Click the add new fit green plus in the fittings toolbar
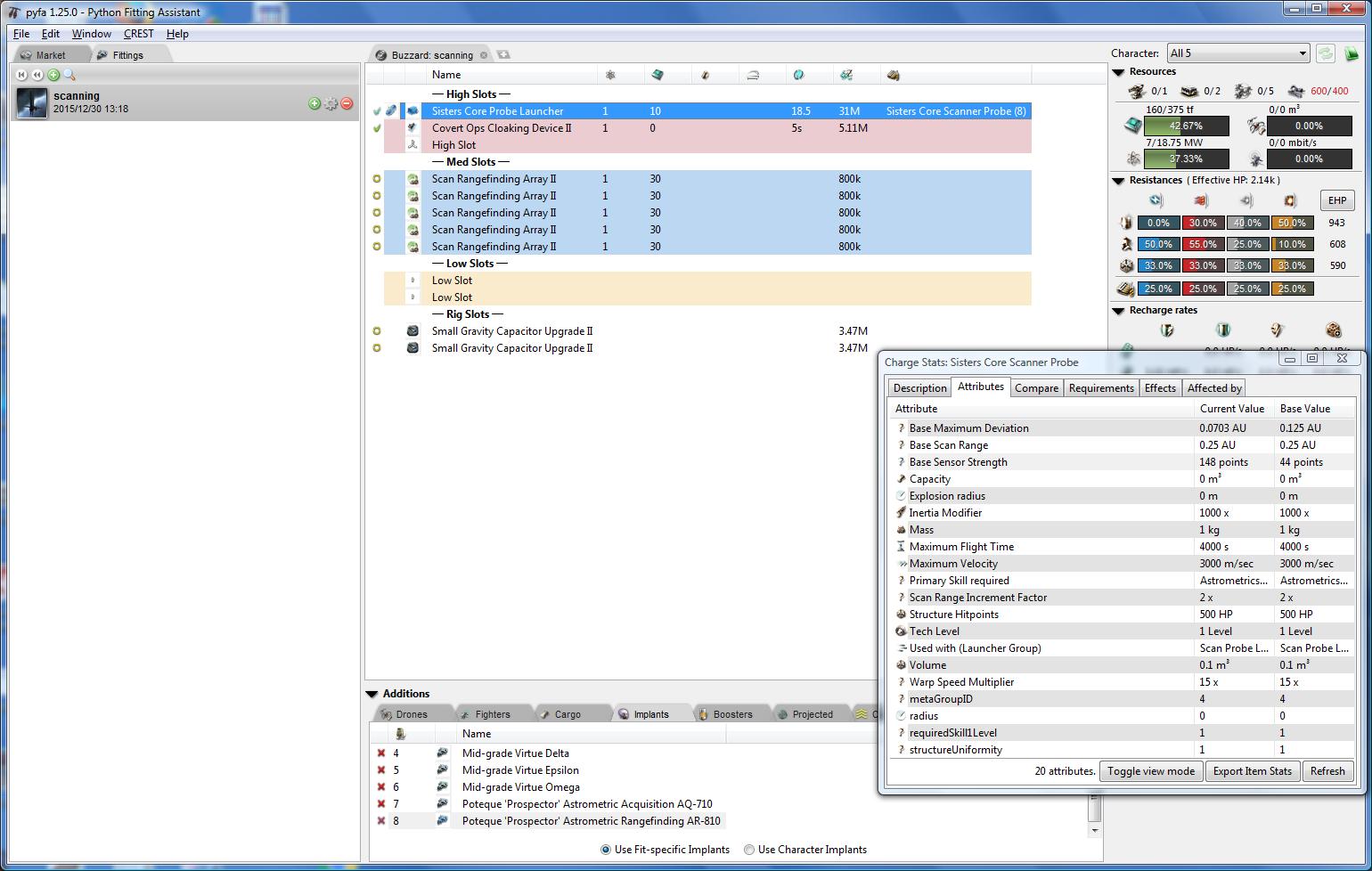 pos(53,75)
